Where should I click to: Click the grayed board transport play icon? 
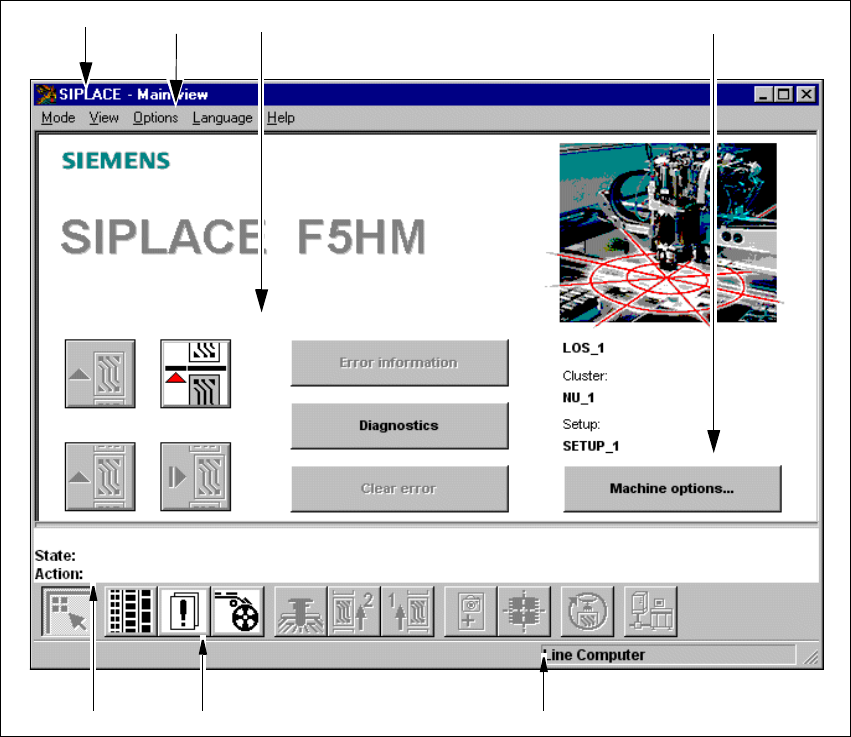click(195, 476)
